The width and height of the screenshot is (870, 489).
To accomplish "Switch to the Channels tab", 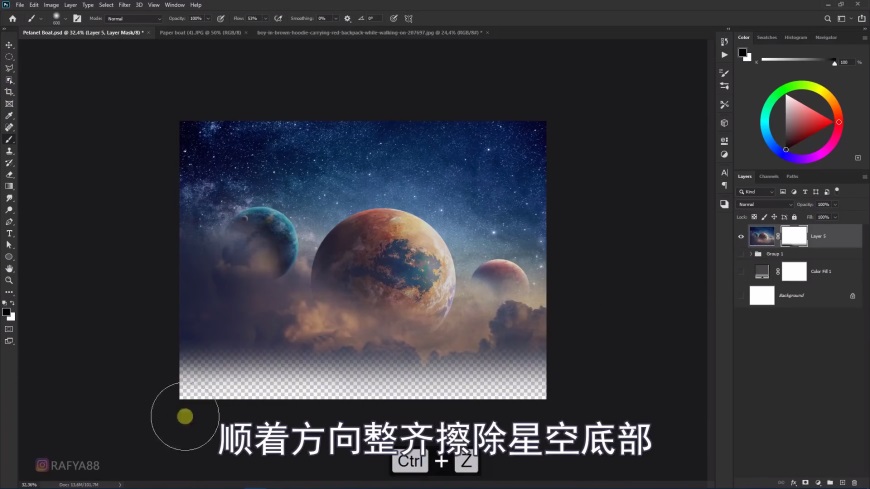I will 768,177.
